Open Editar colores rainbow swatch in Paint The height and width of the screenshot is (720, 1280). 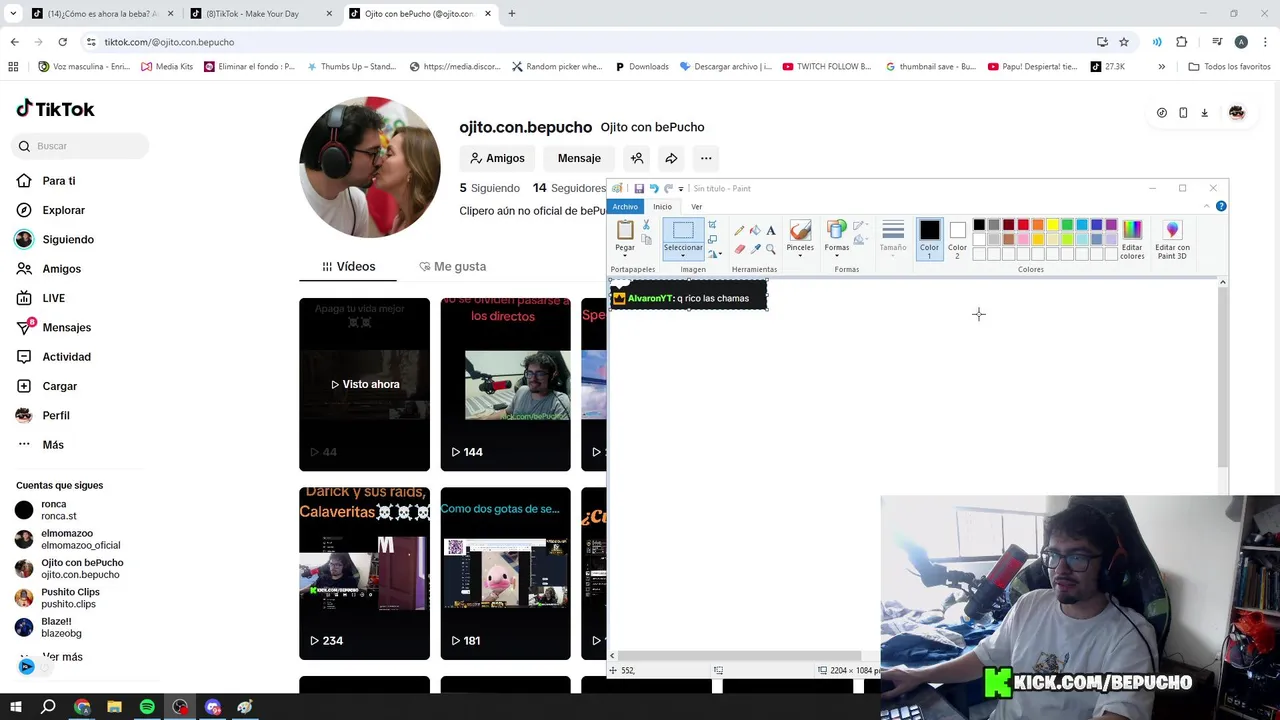[x=1132, y=230]
